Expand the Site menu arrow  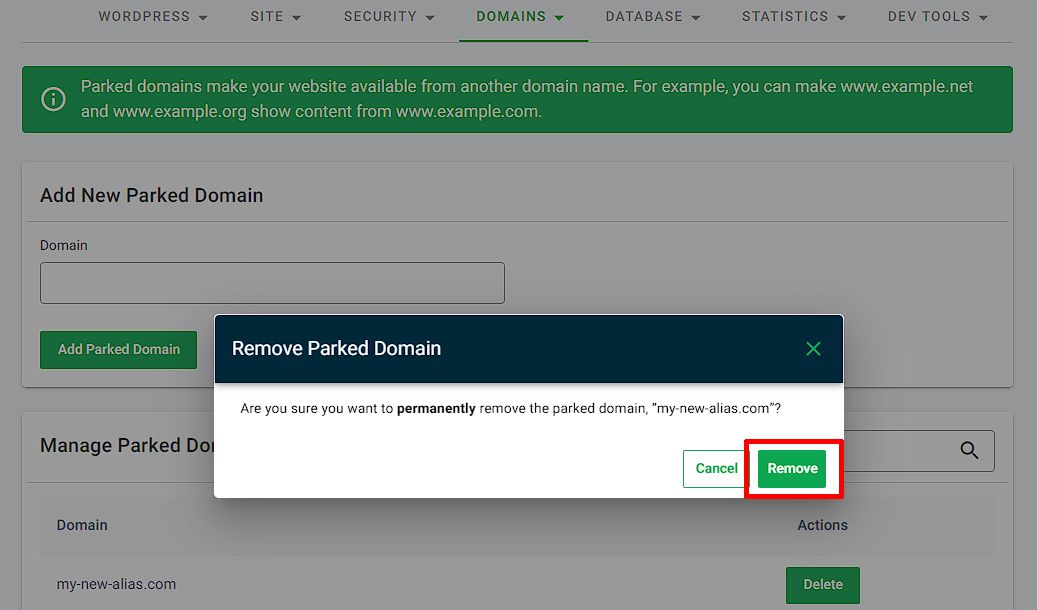tap(296, 18)
